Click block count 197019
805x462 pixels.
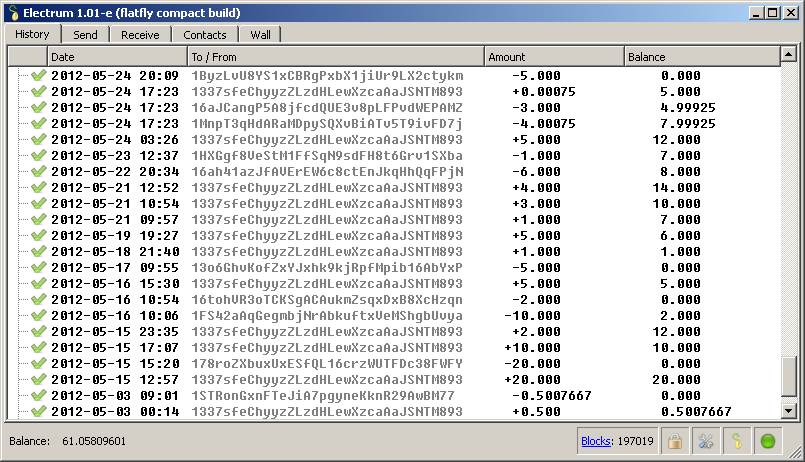[636, 441]
